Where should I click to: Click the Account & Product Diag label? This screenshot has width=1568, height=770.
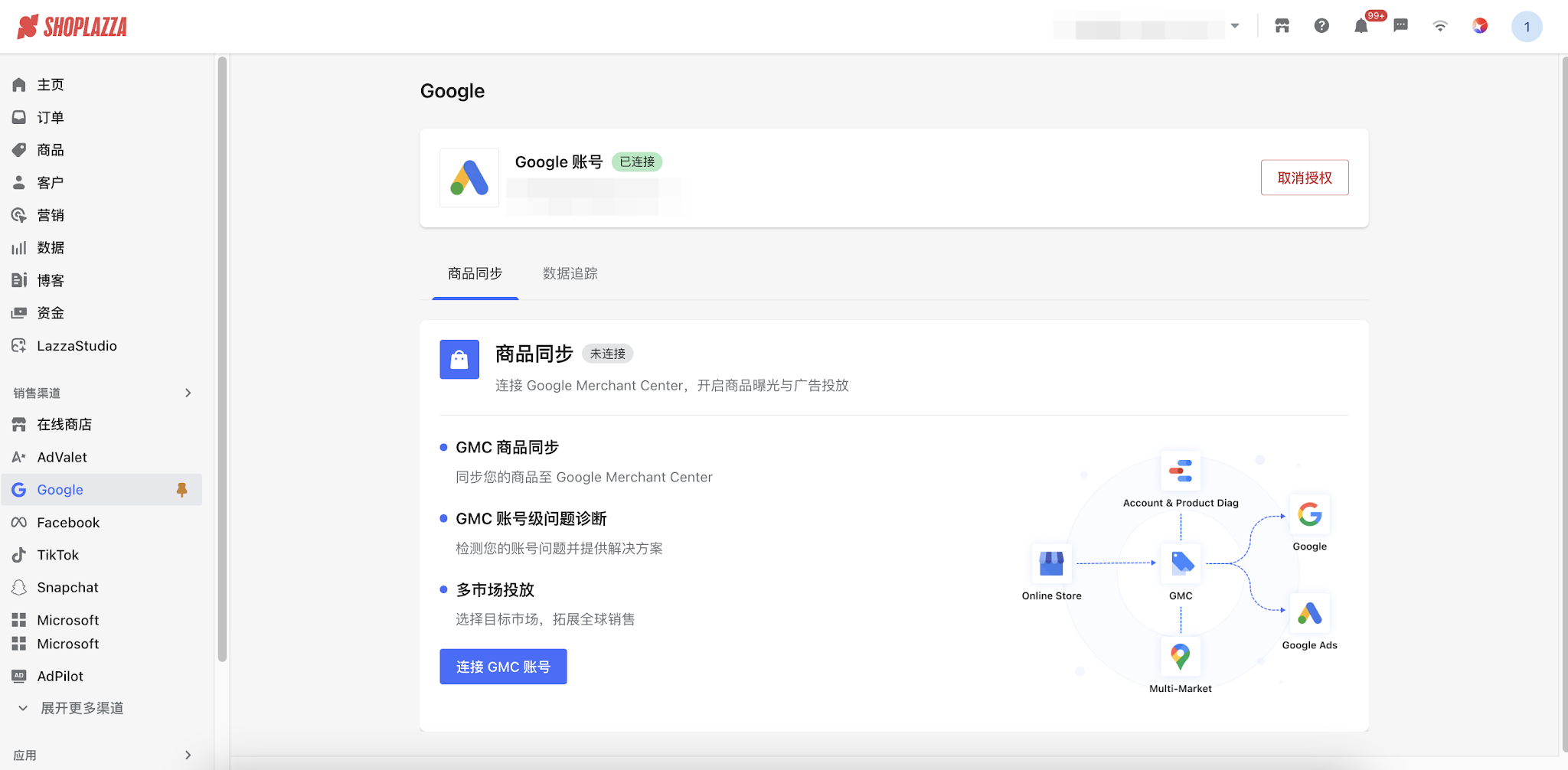1181,503
